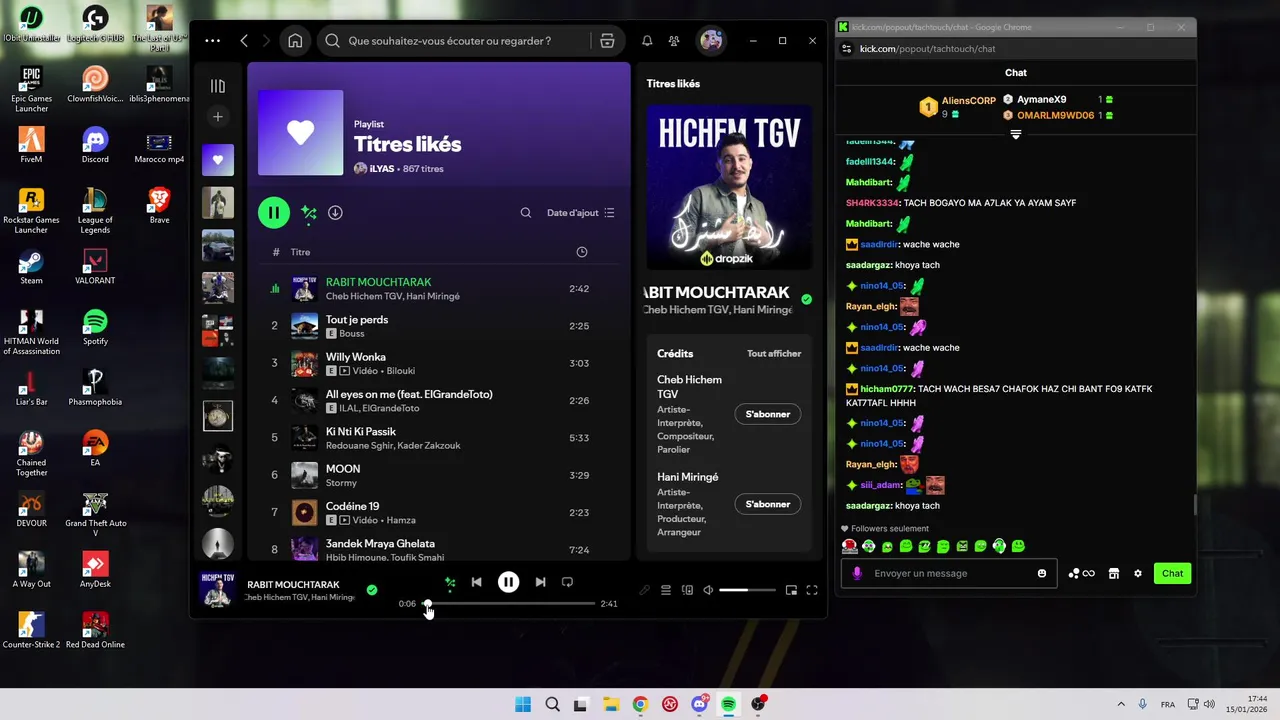Open artist link Cheb Hichem TGV in first row
Screen dimensions: 1280x720
click(x=363, y=296)
